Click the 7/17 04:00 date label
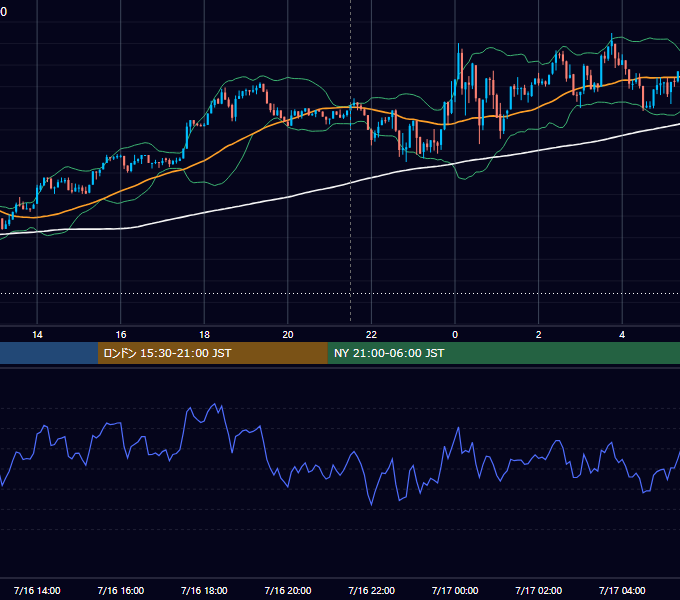 622,590
